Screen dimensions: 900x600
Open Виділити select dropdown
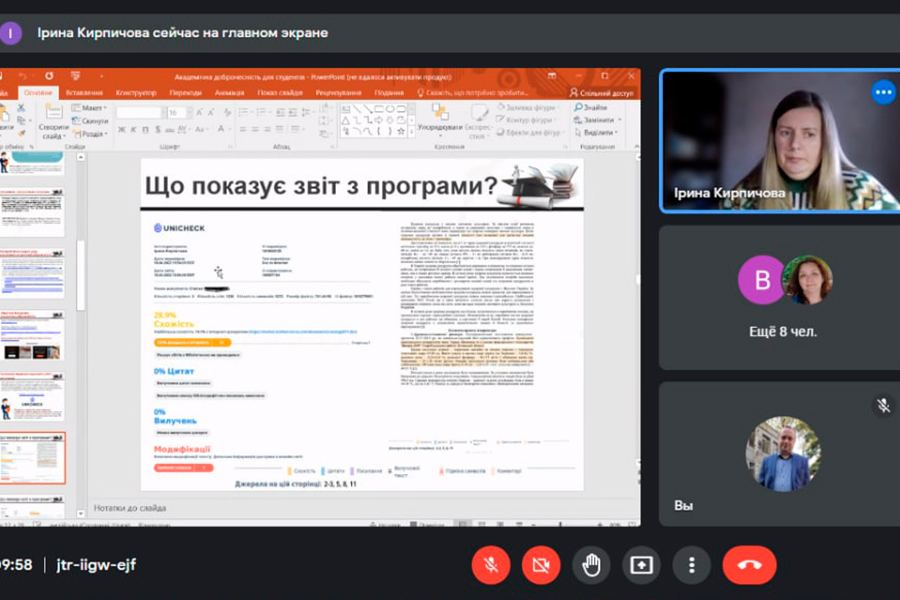click(x=596, y=133)
